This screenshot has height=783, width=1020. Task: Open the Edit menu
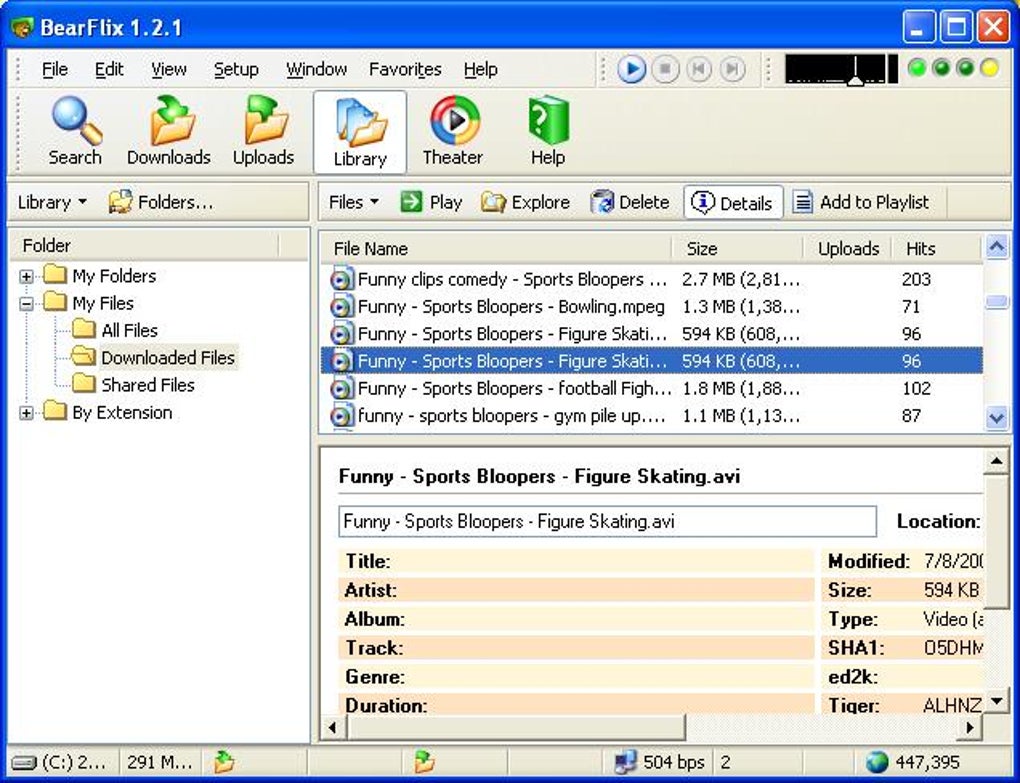(109, 69)
